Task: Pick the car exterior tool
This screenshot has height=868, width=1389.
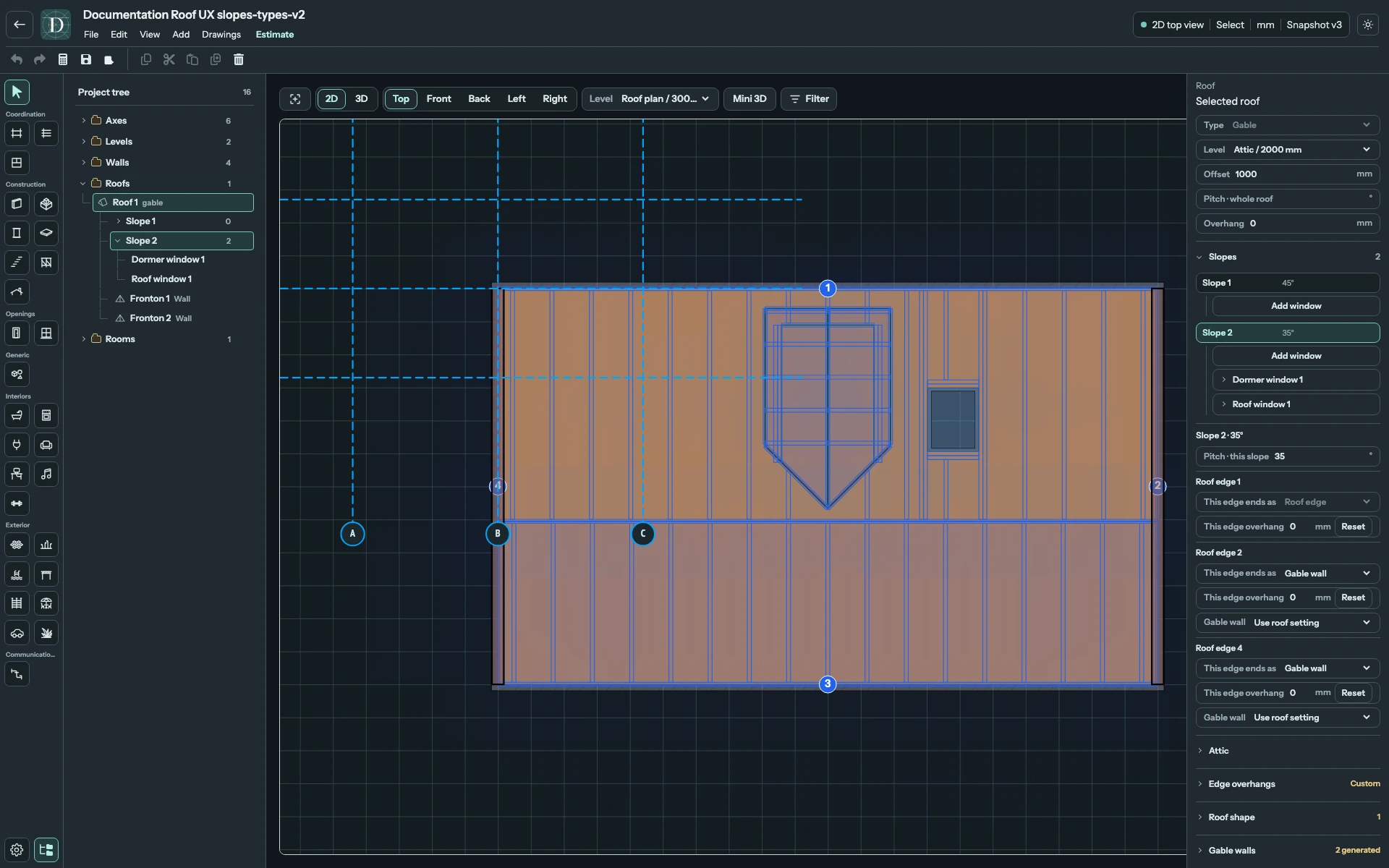Action: click(17, 633)
